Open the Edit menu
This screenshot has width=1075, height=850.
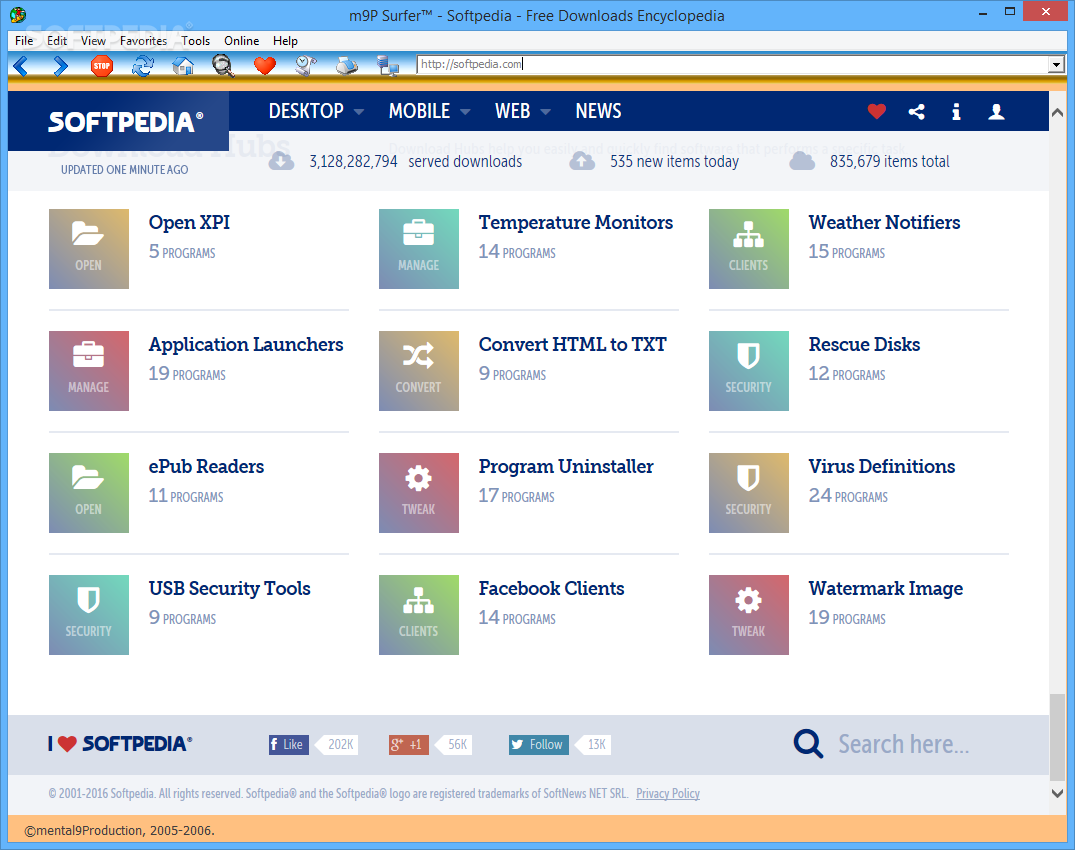tap(57, 40)
